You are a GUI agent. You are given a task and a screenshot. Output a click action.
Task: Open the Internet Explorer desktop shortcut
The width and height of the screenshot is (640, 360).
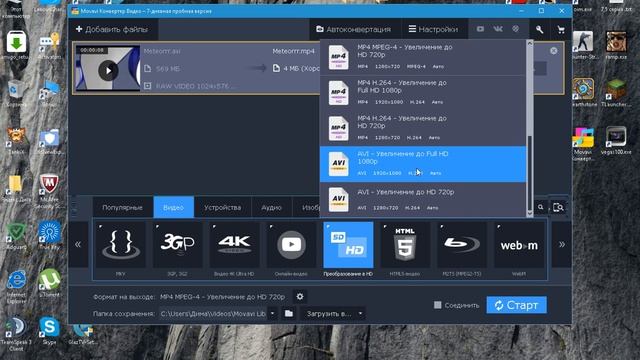click(x=16, y=286)
